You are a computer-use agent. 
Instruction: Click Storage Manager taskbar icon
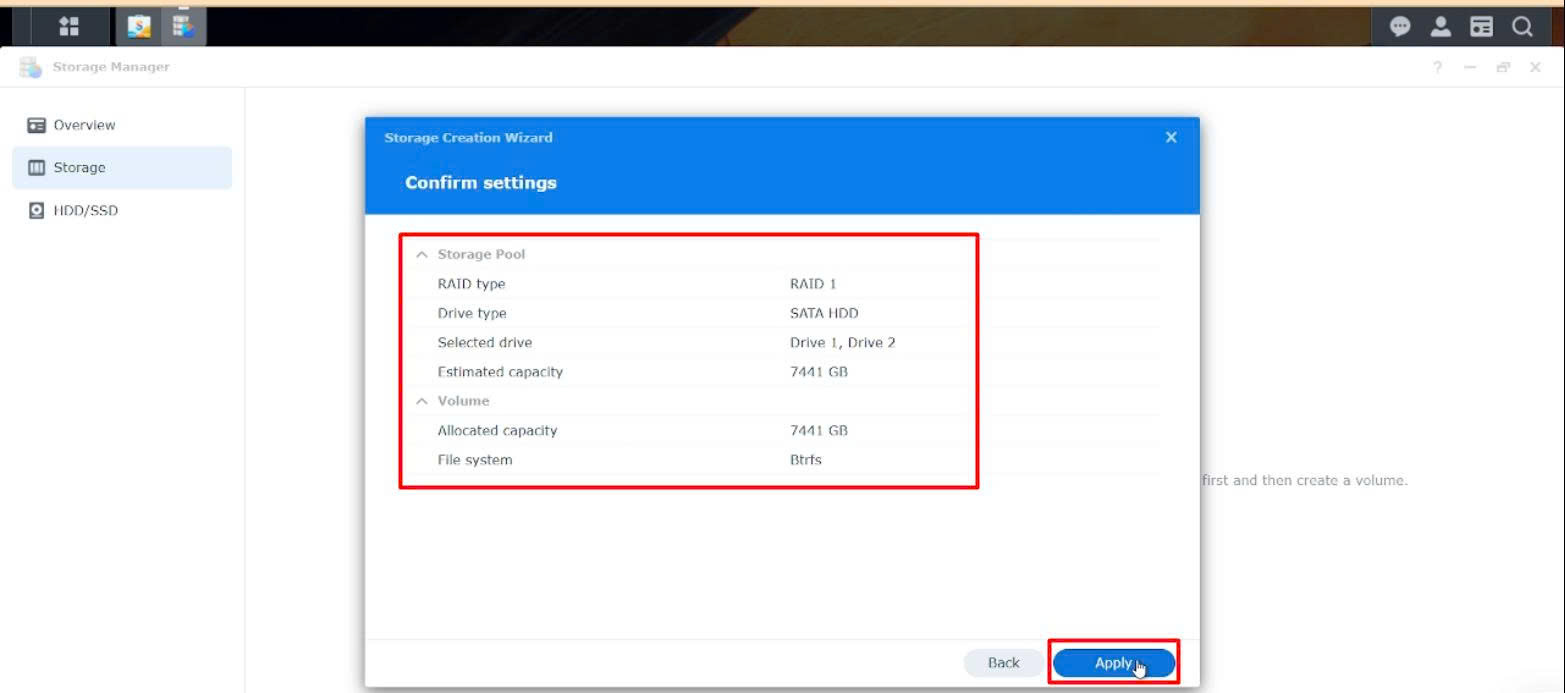point(183,26)
